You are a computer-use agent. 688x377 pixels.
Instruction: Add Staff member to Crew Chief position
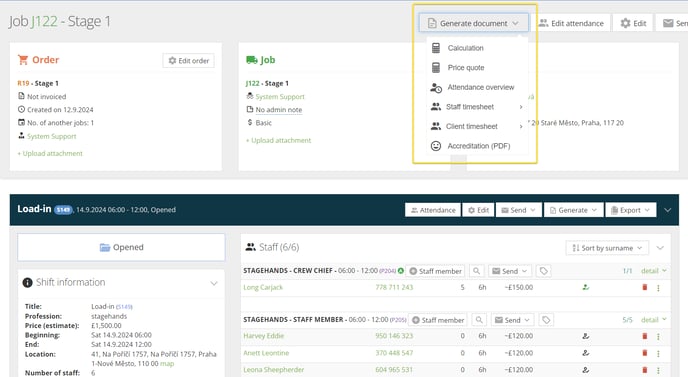(436, 271)
